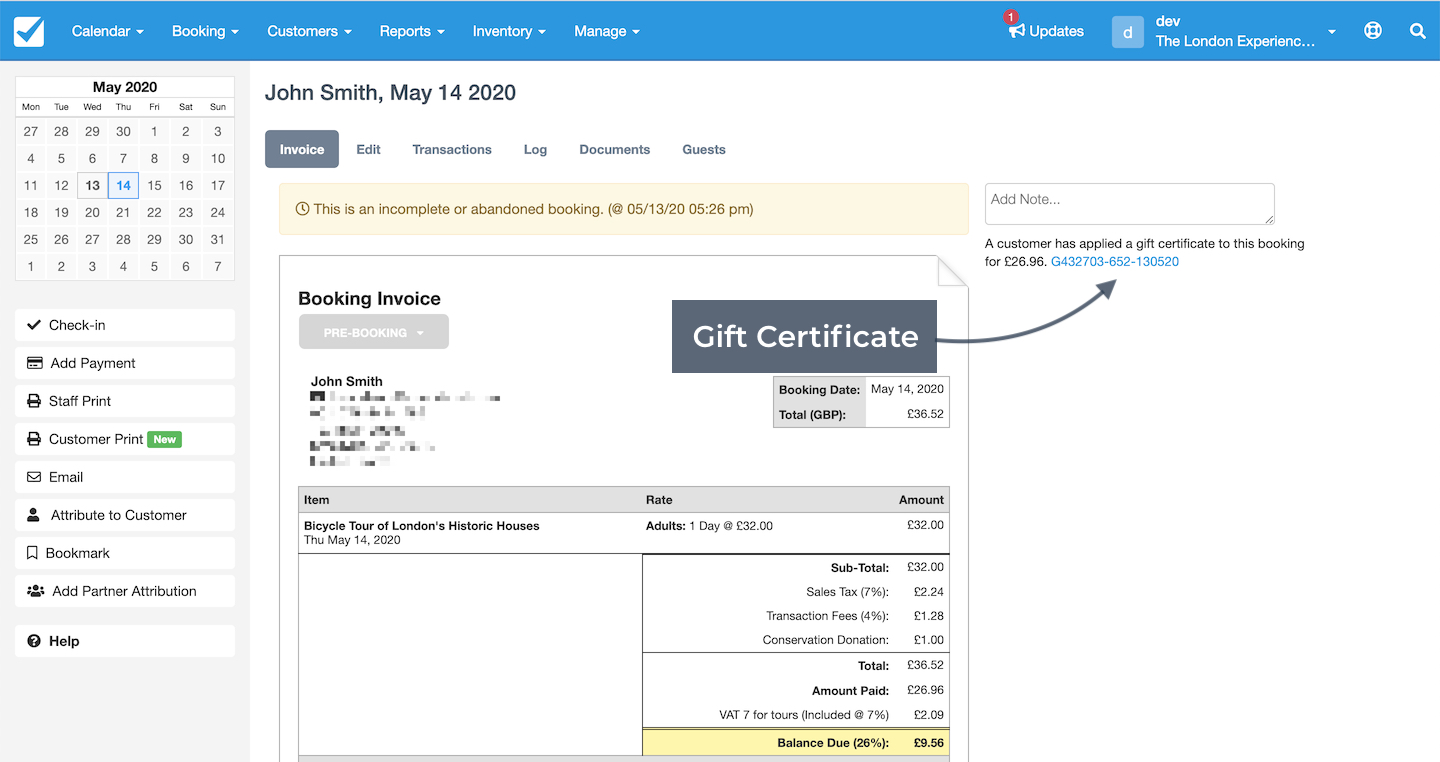The width and height of the screenshot is (1440, 762).
Task: Open the Updates megaphone notifications
Action: coord(1046,31)
